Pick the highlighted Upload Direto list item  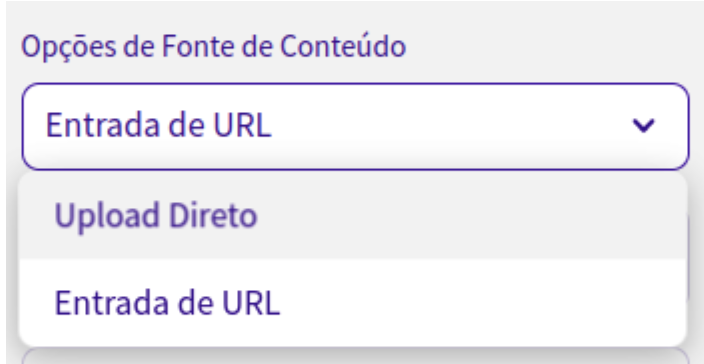click(x=353, y=215)
